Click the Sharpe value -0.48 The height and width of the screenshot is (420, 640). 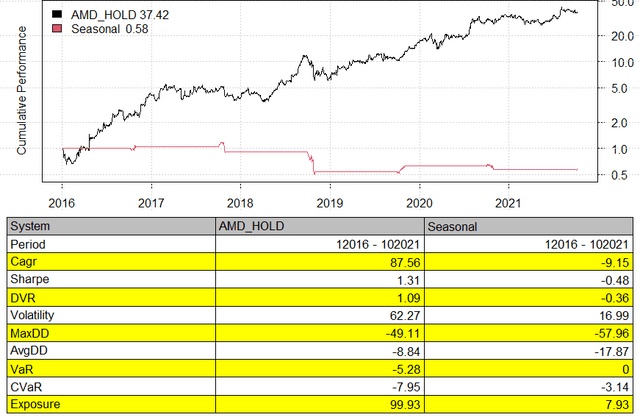pyautogui.click(x=615, y=280)
